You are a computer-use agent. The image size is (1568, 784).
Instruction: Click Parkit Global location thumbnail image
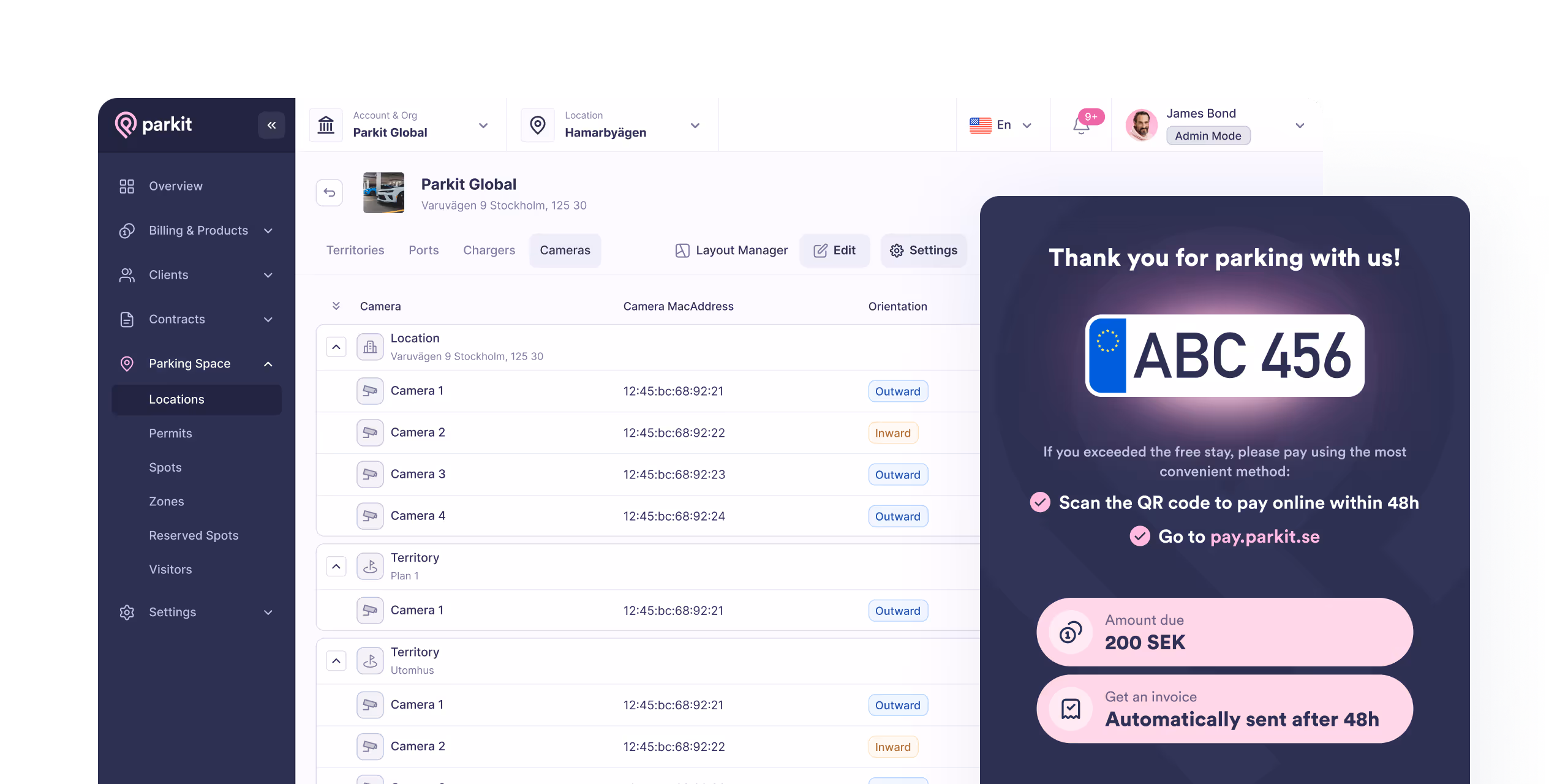point(383,192)
